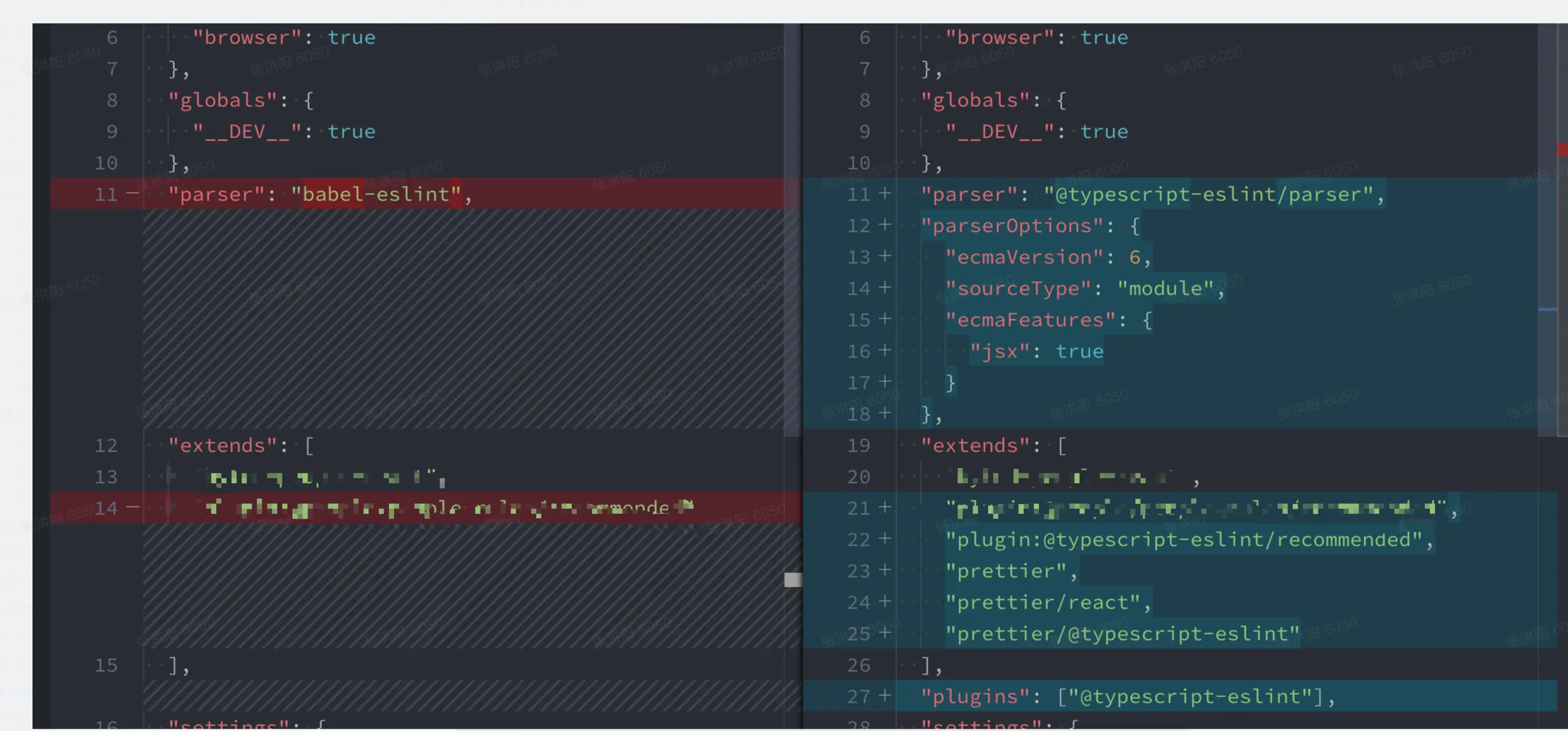
Task: Click the plus marker beside parserOptions line 12
Action: click(x=885, y=224)
